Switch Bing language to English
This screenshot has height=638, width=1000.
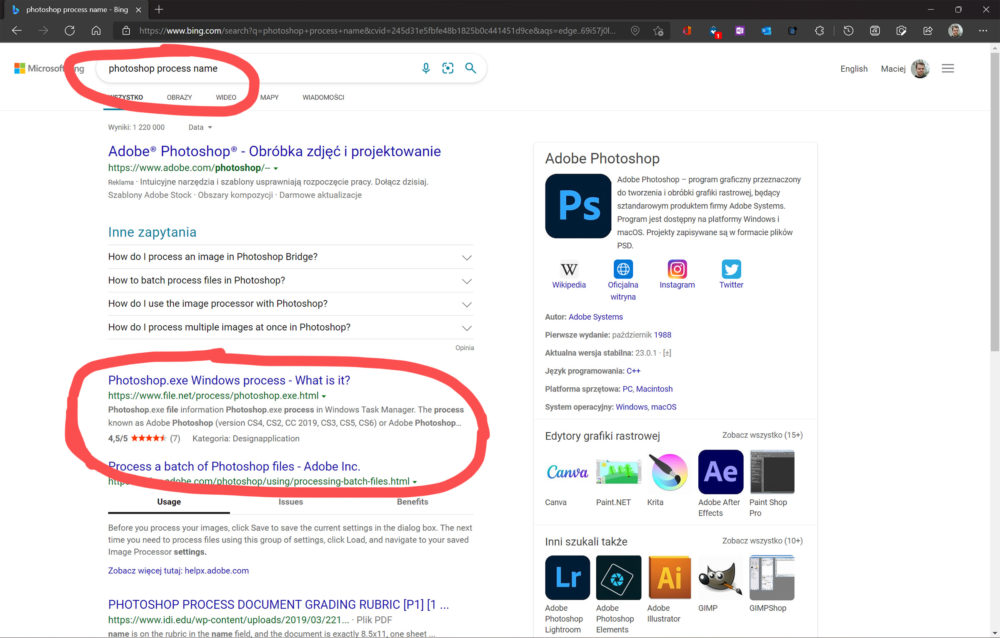click(x=854, y=69)
